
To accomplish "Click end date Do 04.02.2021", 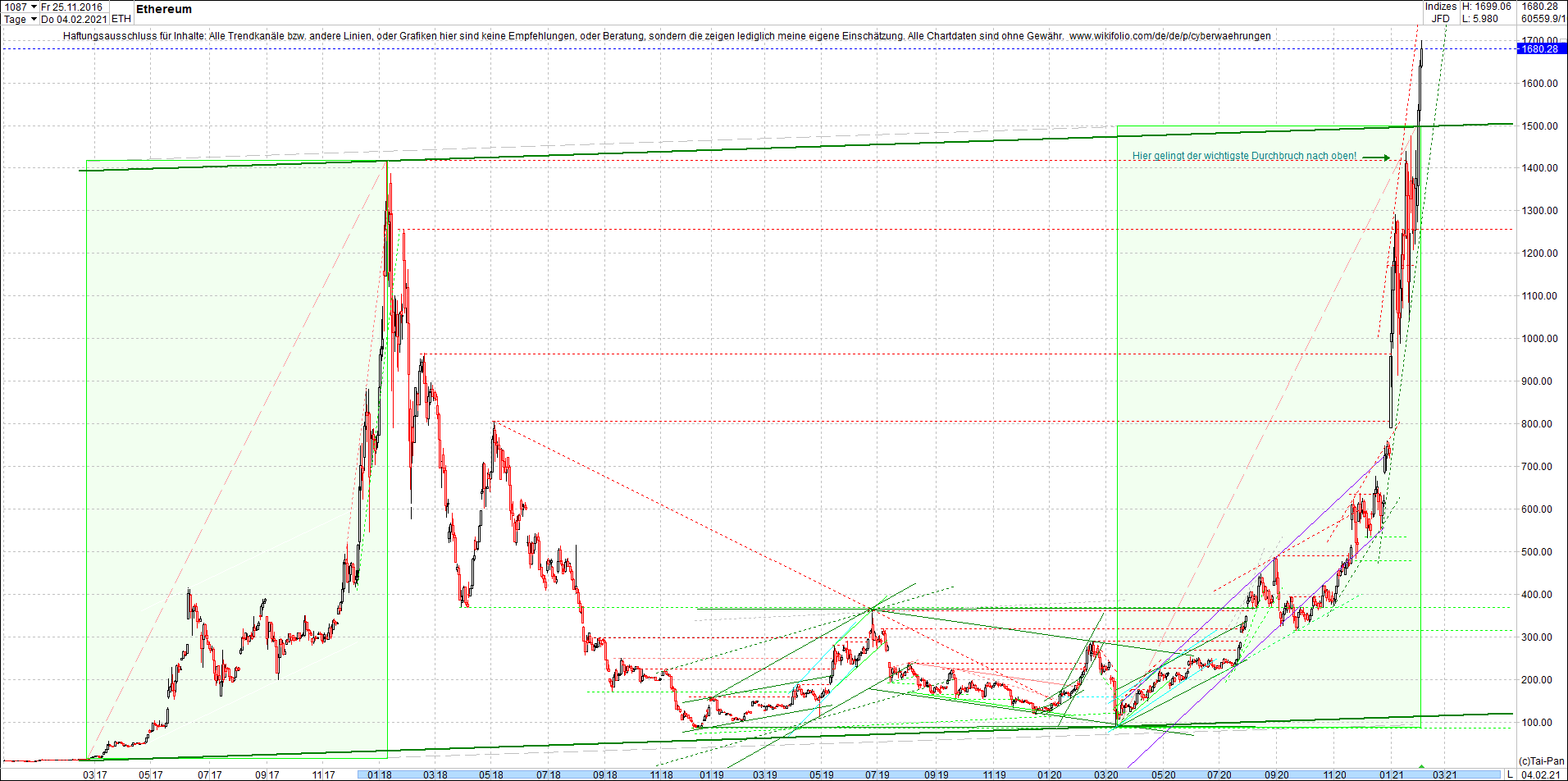I will (x=75, y=19).
